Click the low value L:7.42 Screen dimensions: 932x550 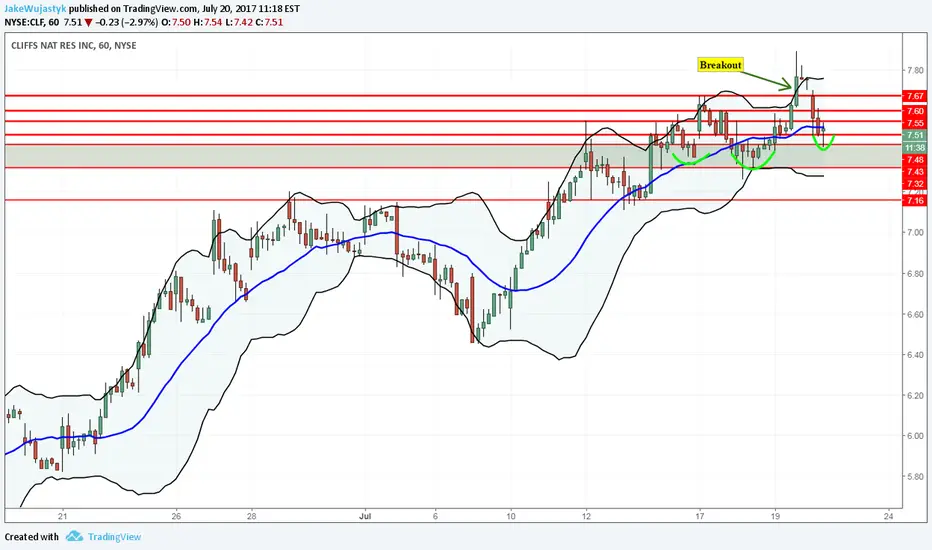pyautogui.click(x=239, y=23)
